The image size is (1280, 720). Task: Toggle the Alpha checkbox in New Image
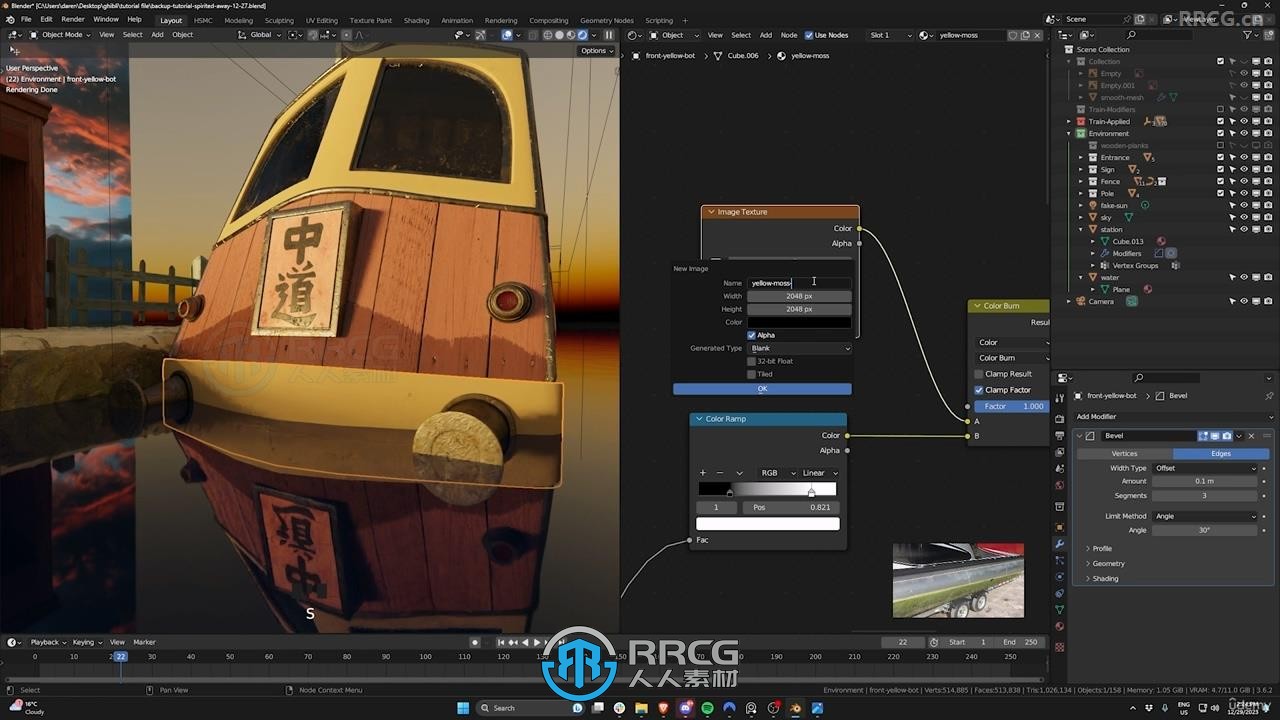click(752, 335)
